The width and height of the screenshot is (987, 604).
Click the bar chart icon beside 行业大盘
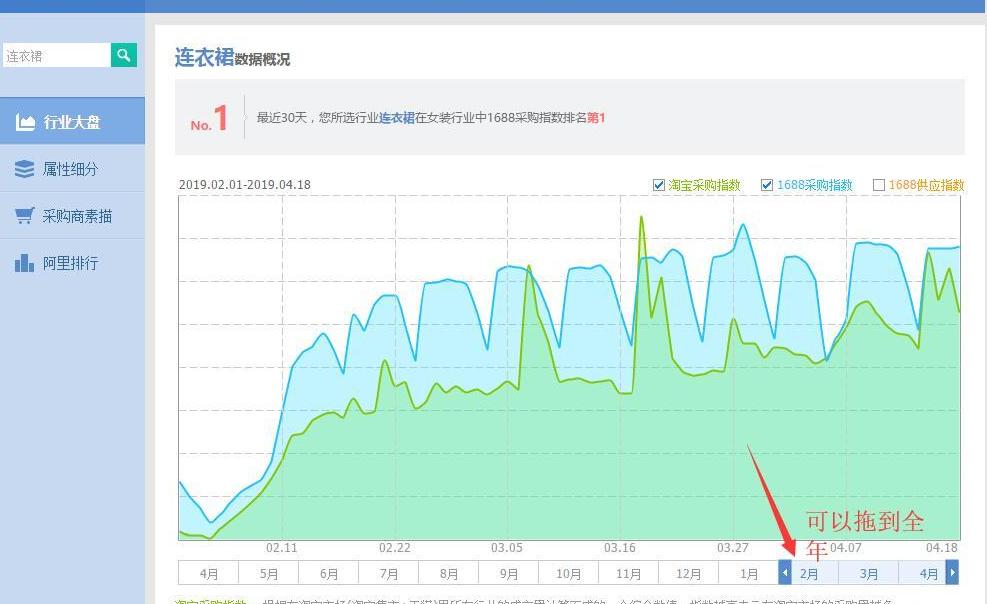point(25,121)
